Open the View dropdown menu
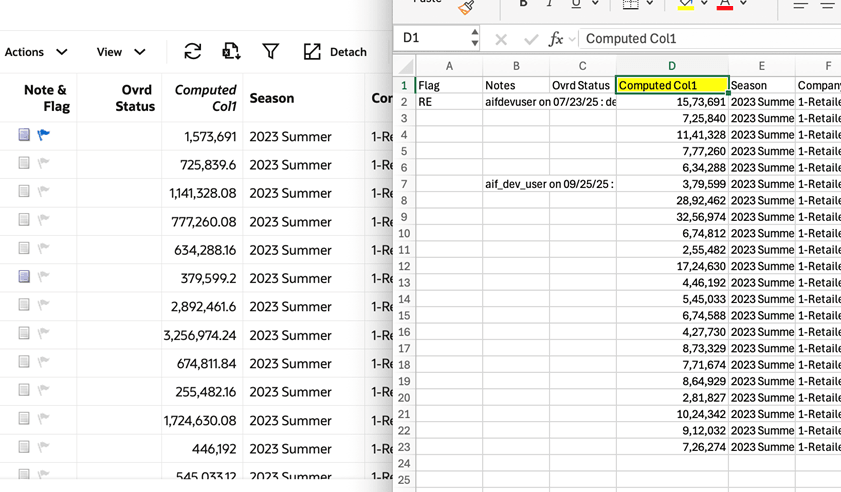Image resolution: width=841 pixels, height=492 pixels. (x=121, y=52)
